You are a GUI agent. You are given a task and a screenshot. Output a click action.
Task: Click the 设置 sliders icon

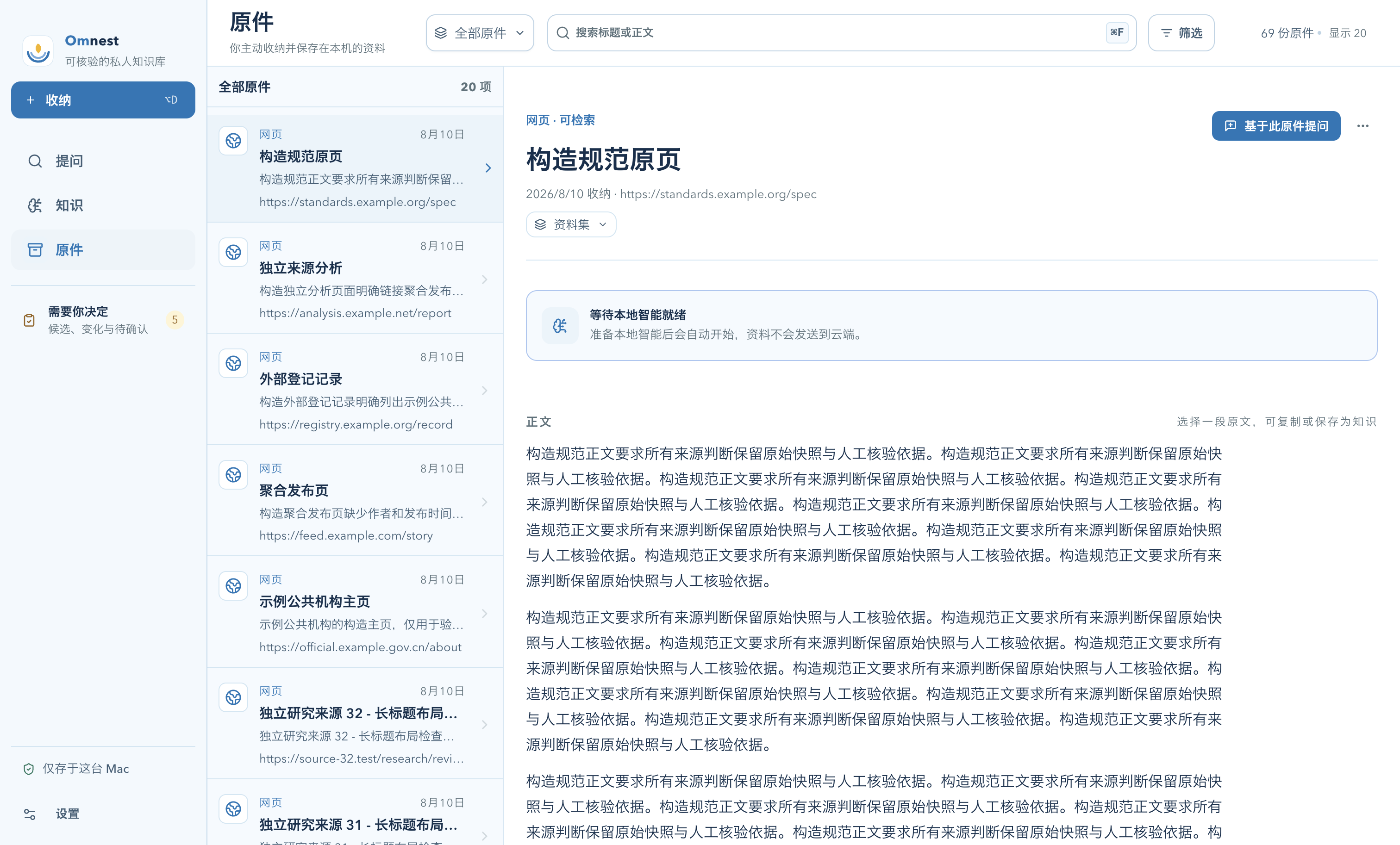coord(30,814)
